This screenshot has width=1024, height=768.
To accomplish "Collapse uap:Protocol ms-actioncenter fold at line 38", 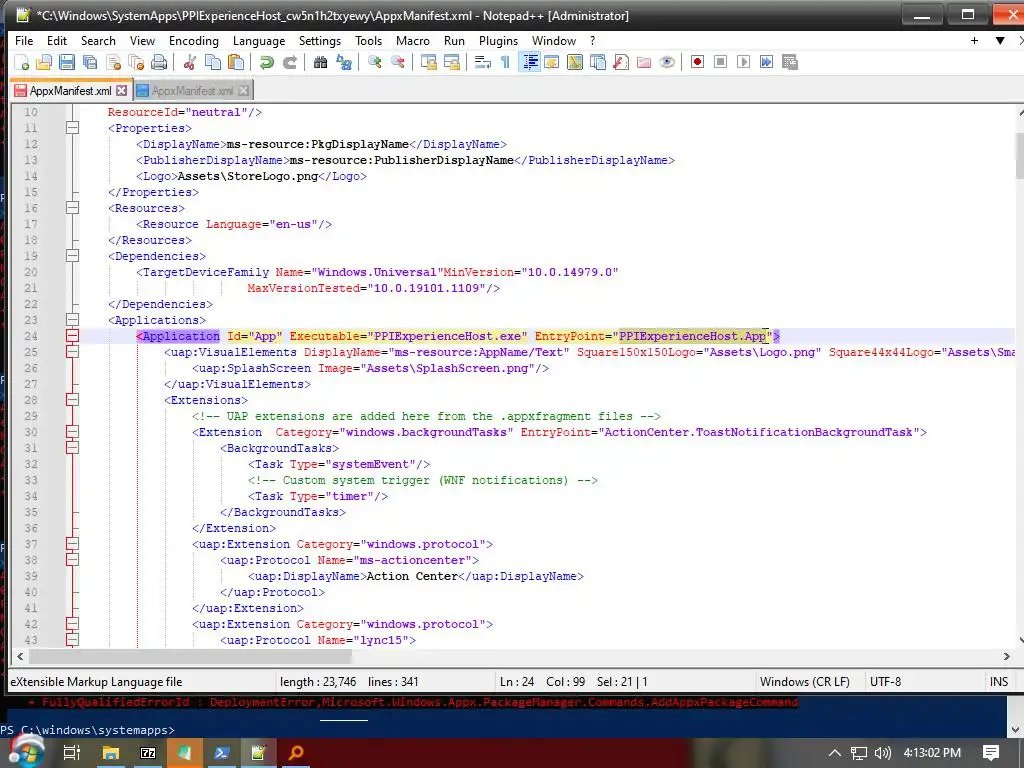I will [x=72, y=560].
